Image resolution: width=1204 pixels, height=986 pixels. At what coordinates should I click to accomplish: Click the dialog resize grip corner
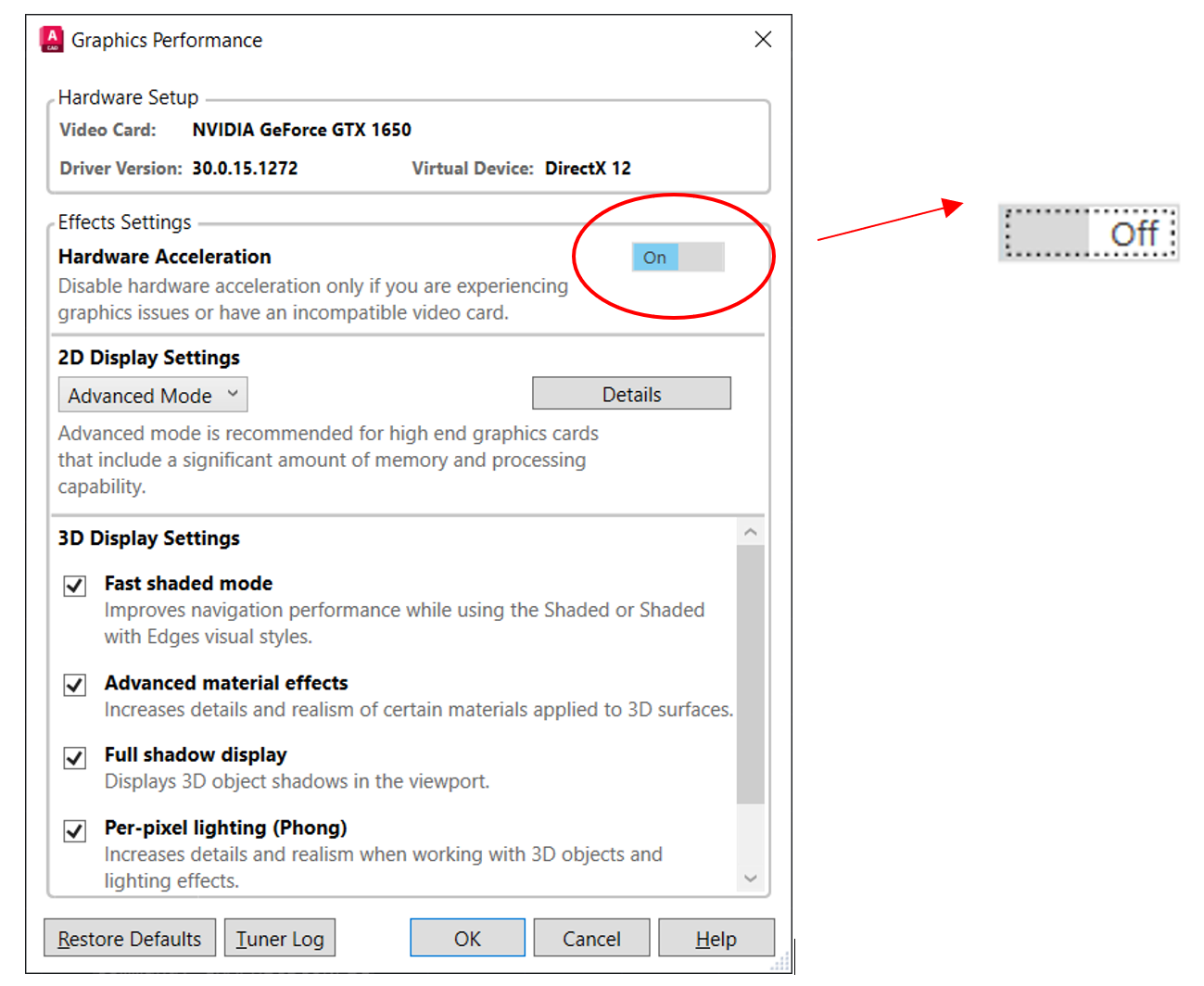[780, 962]
